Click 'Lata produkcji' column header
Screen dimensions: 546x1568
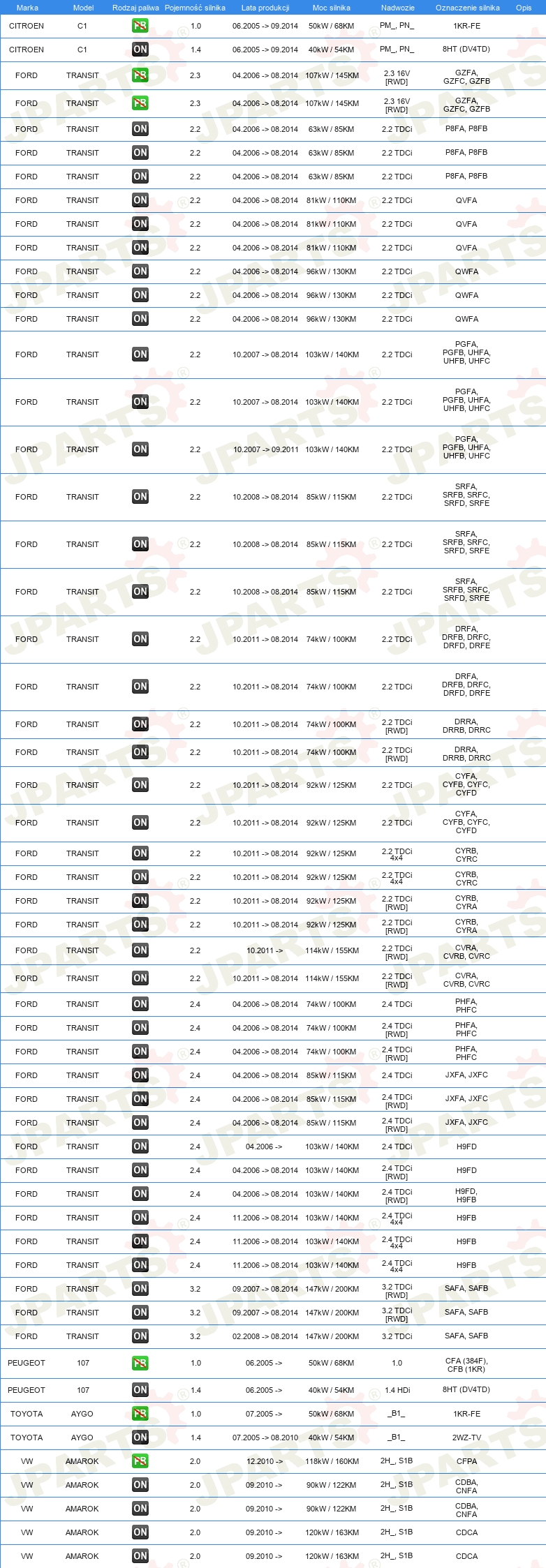click(265, 8)
